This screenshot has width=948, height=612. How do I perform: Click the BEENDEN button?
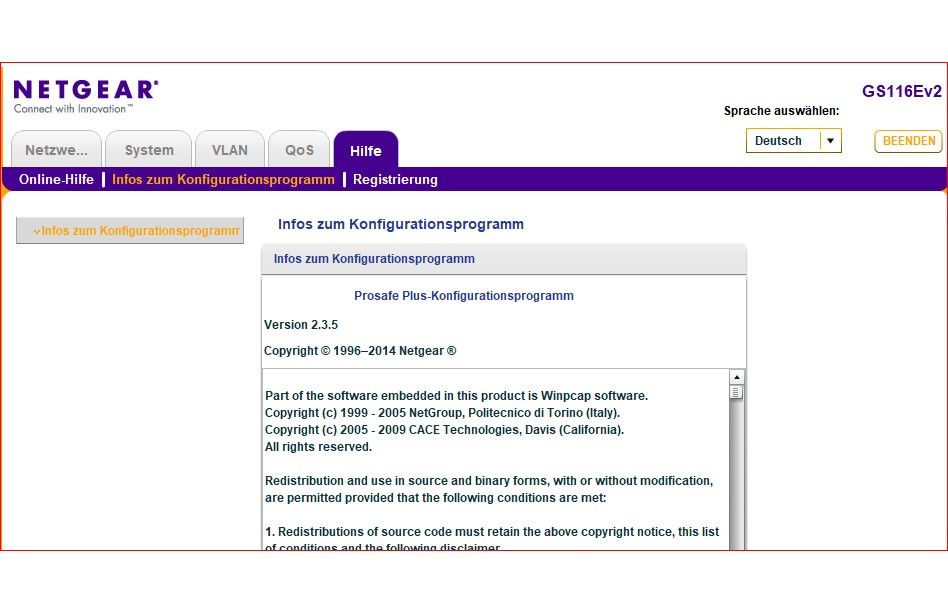tap(908, 141)
